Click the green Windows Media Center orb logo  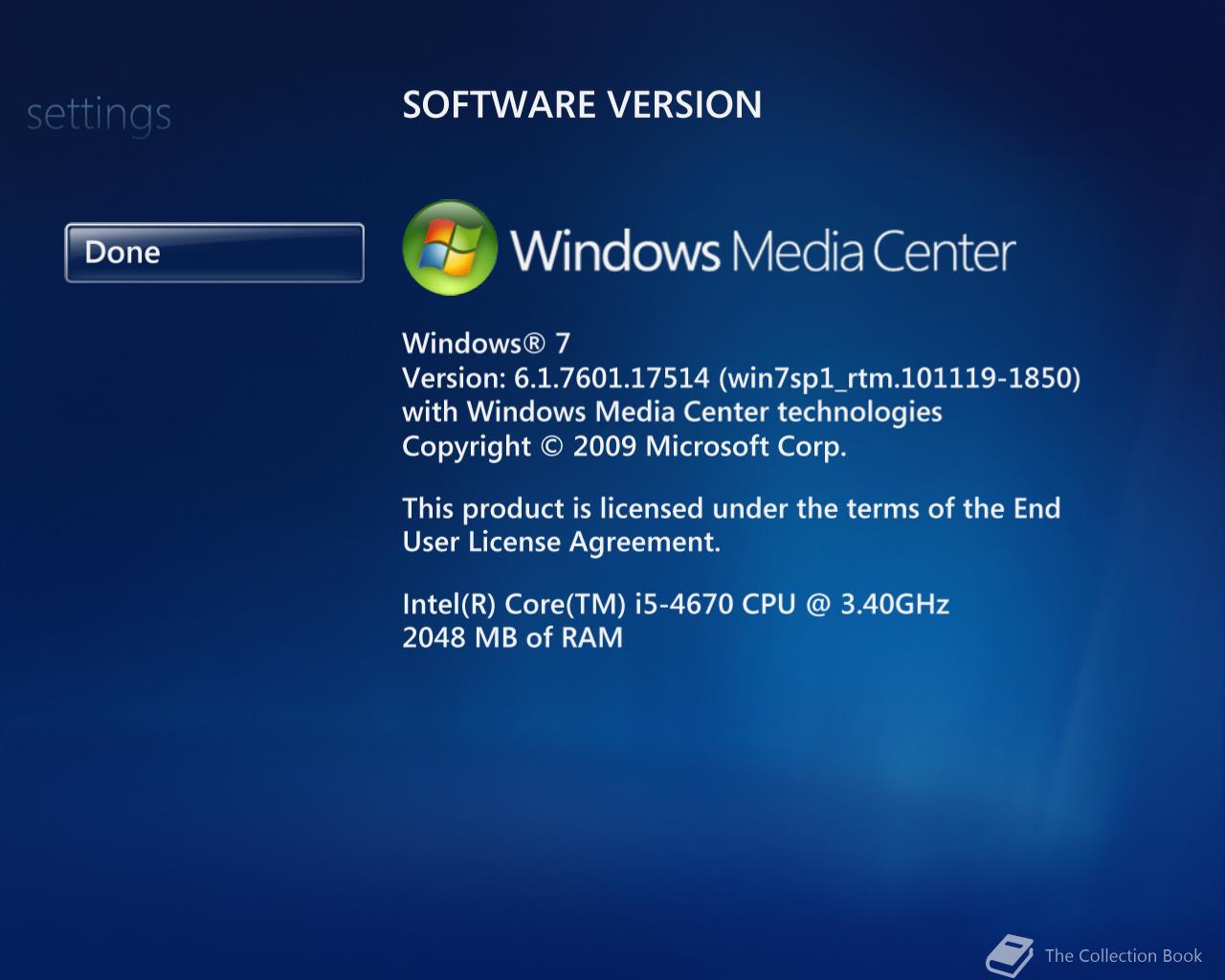coord(450,247)
